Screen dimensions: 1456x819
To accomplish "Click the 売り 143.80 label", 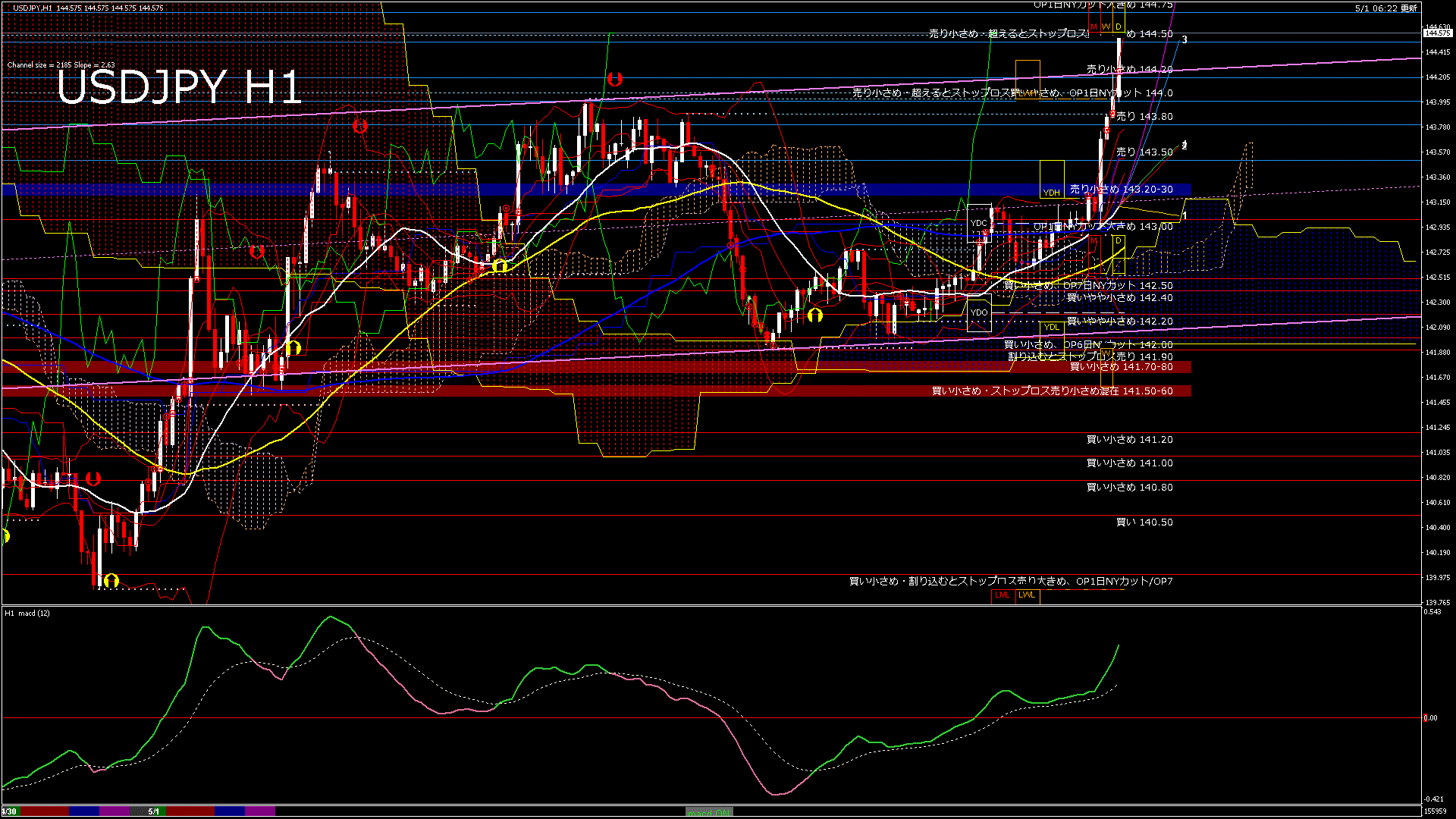I will click(x=1144, y=117).
